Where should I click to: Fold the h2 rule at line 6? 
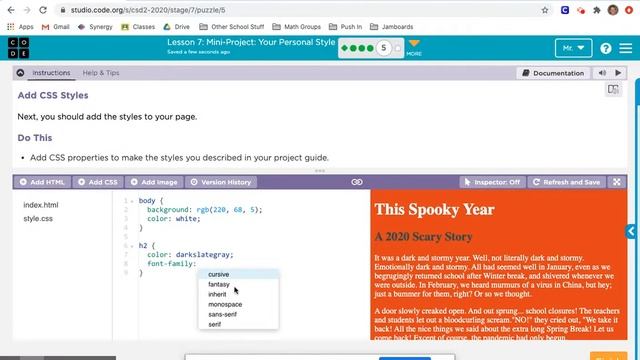[132, 246]
